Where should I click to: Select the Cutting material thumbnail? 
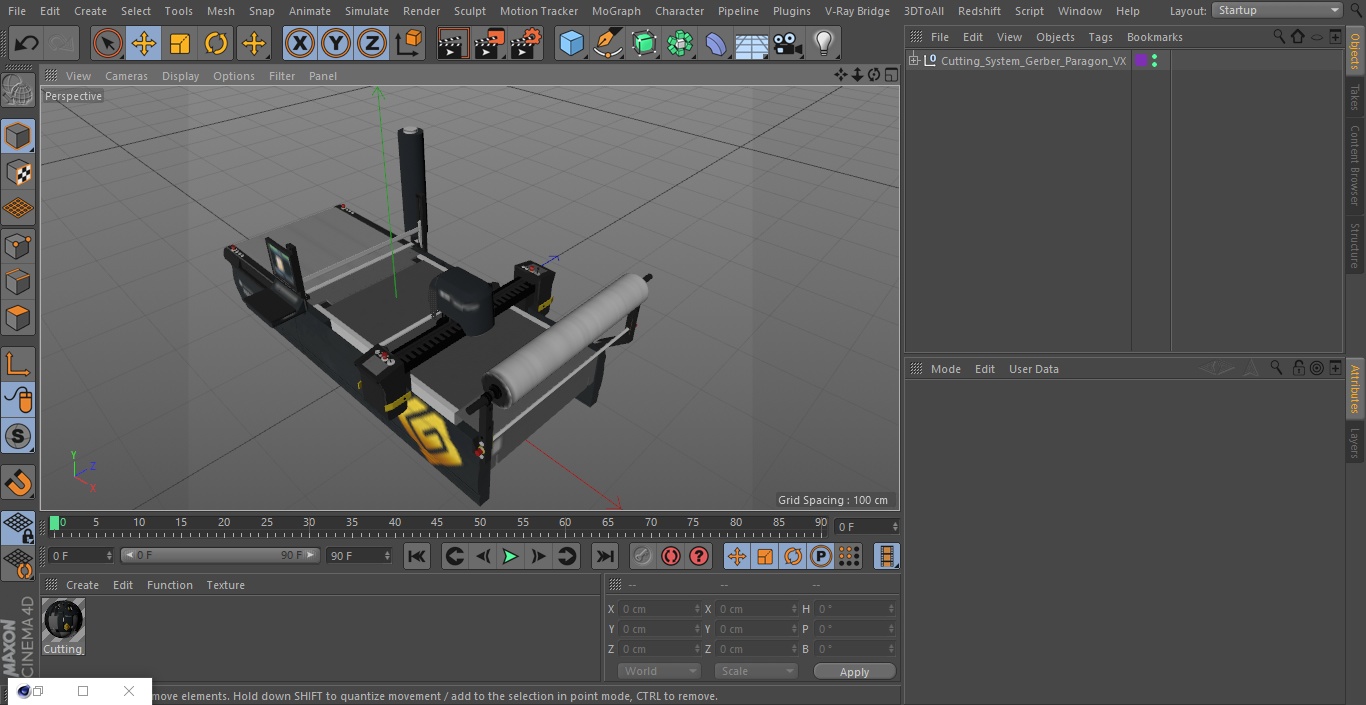pos(63,621)
